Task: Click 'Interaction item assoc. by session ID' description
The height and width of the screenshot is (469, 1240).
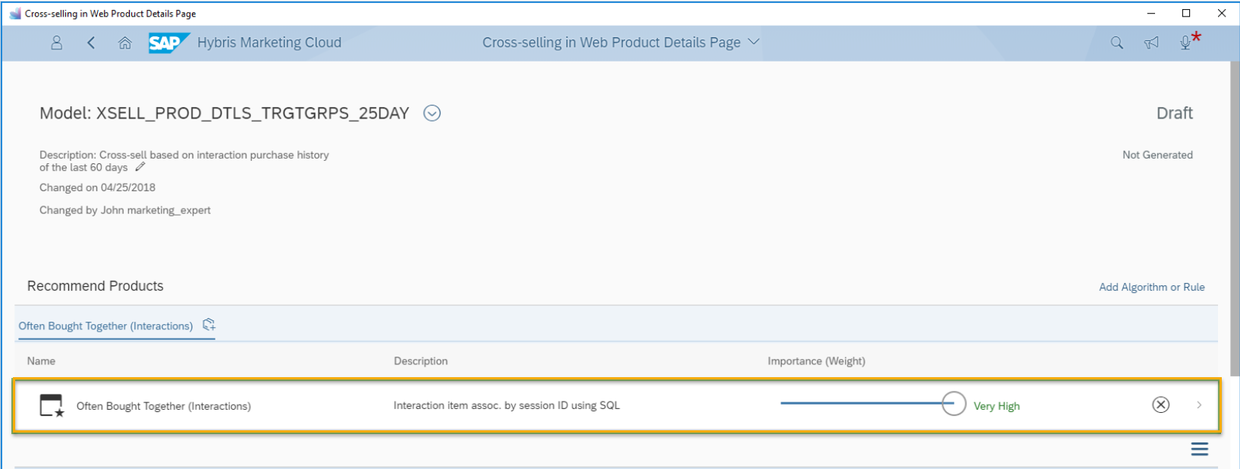Action: coord(506,405)
